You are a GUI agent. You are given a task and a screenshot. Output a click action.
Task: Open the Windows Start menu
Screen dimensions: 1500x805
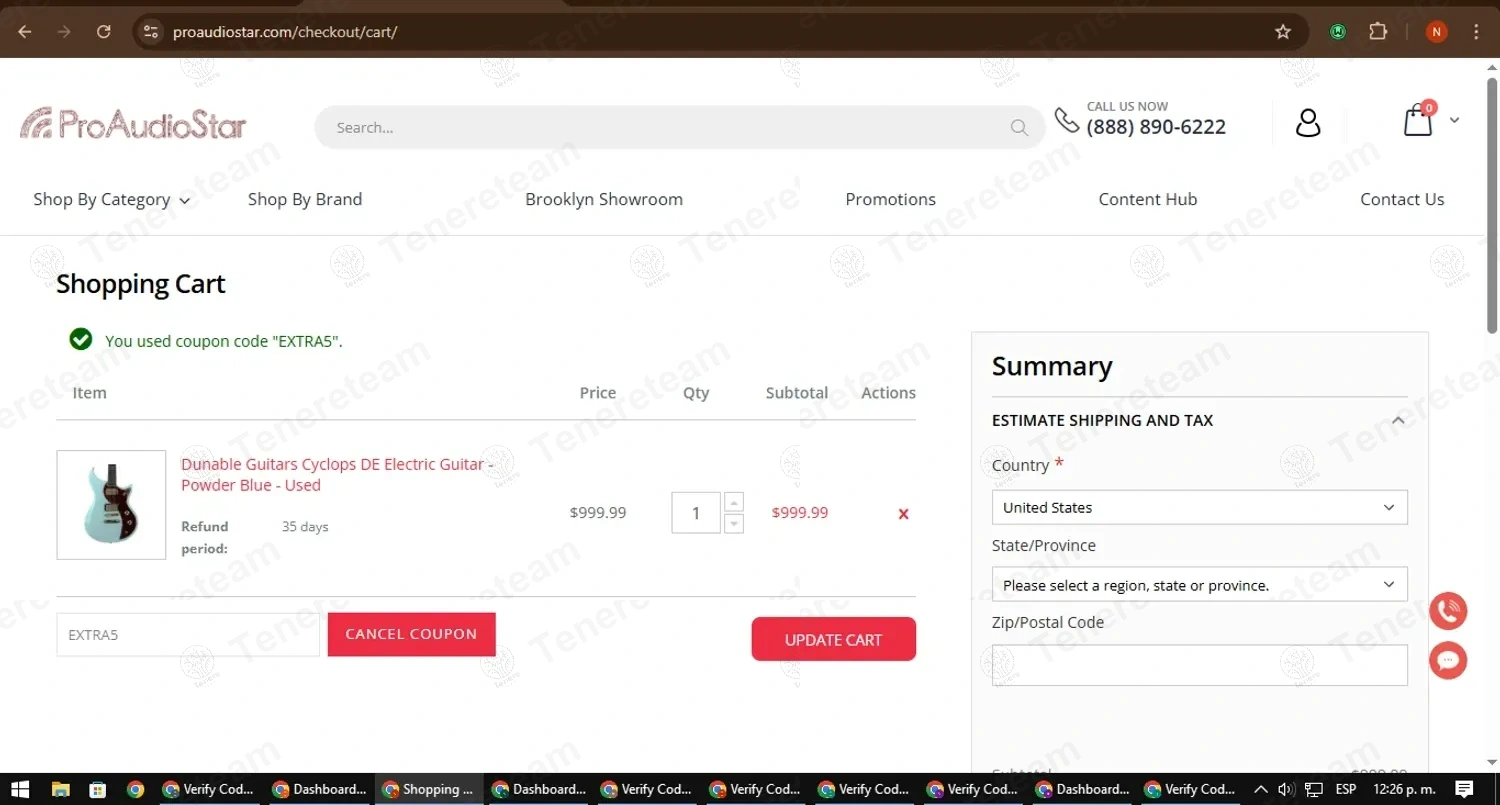click(19, 789)
